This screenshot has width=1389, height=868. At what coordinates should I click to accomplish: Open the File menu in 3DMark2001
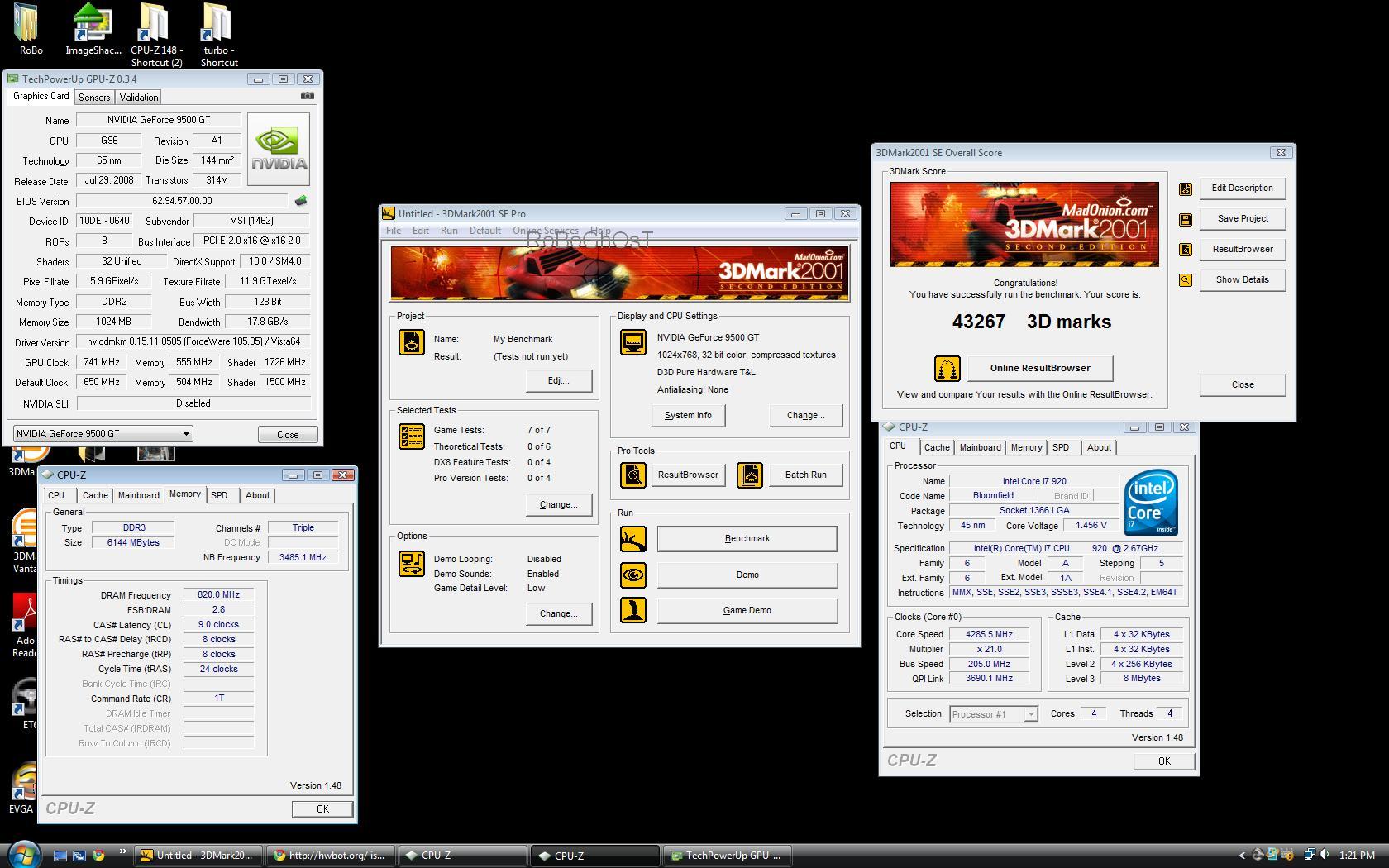tap(394, 231)
